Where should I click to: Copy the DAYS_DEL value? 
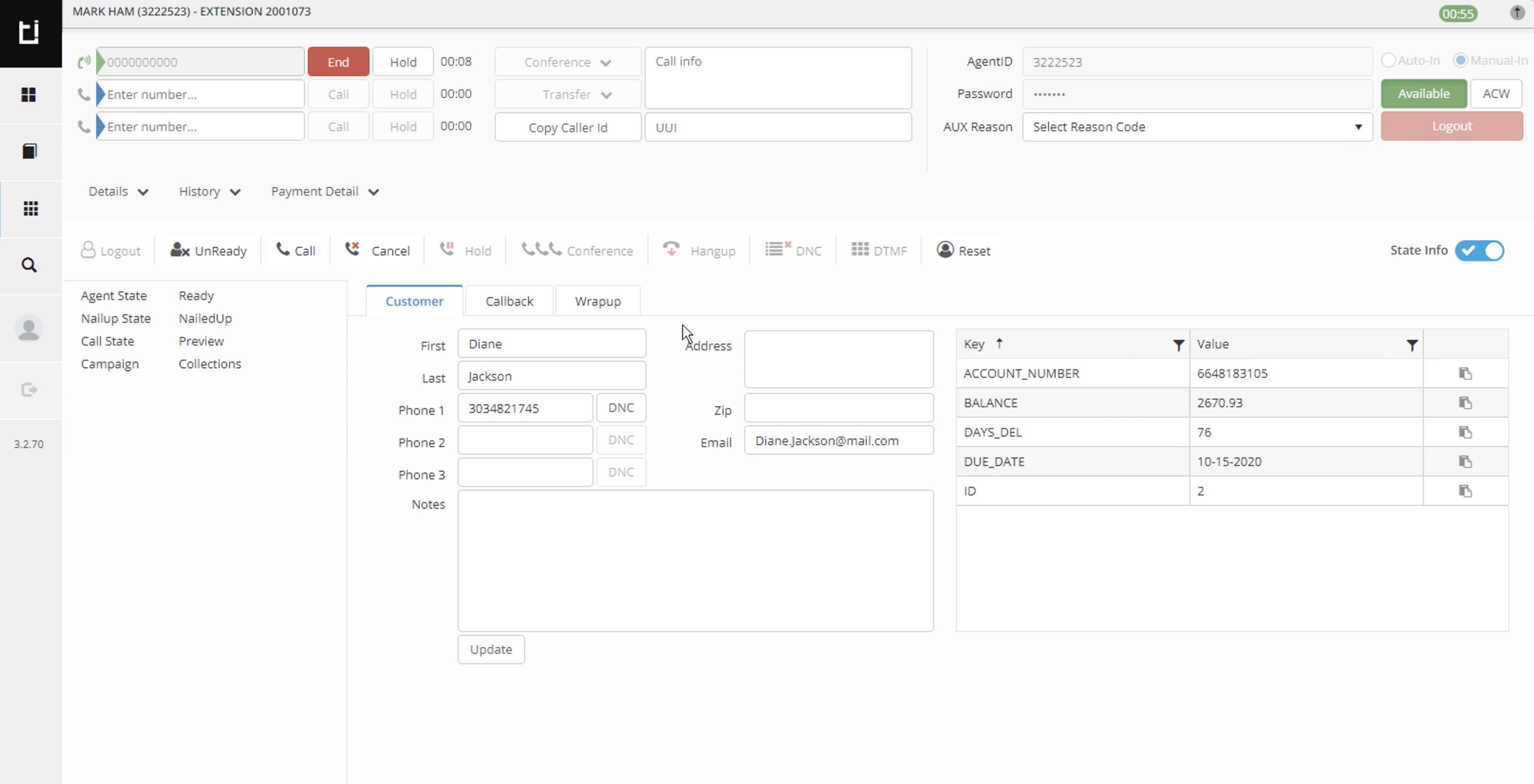coord(1465,432)
